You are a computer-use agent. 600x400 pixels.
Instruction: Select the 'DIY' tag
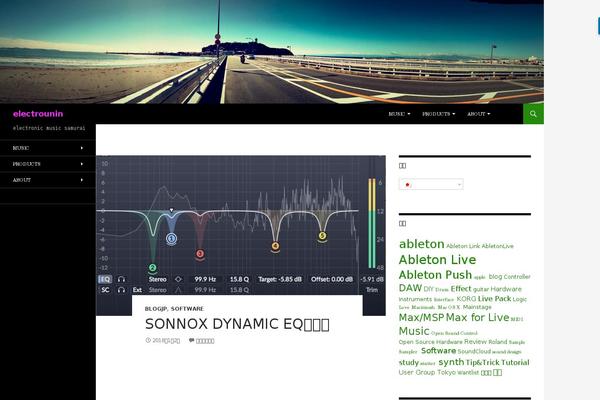(428, 289)
